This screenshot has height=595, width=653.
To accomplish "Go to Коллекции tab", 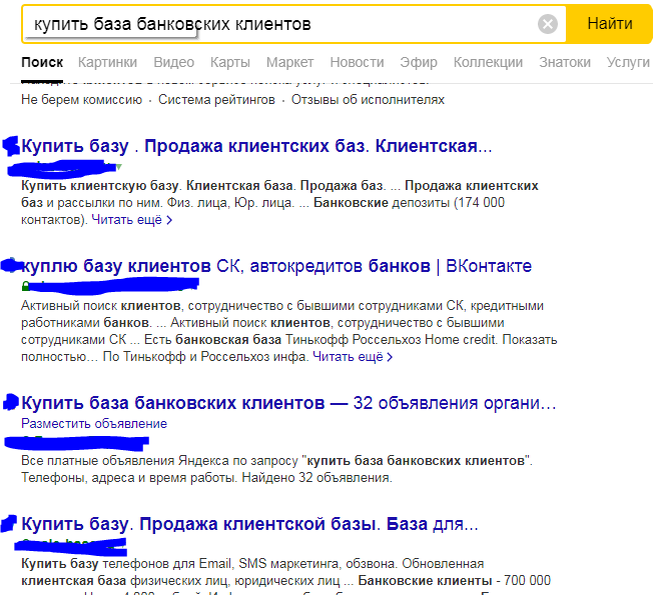I will point(488,62).
